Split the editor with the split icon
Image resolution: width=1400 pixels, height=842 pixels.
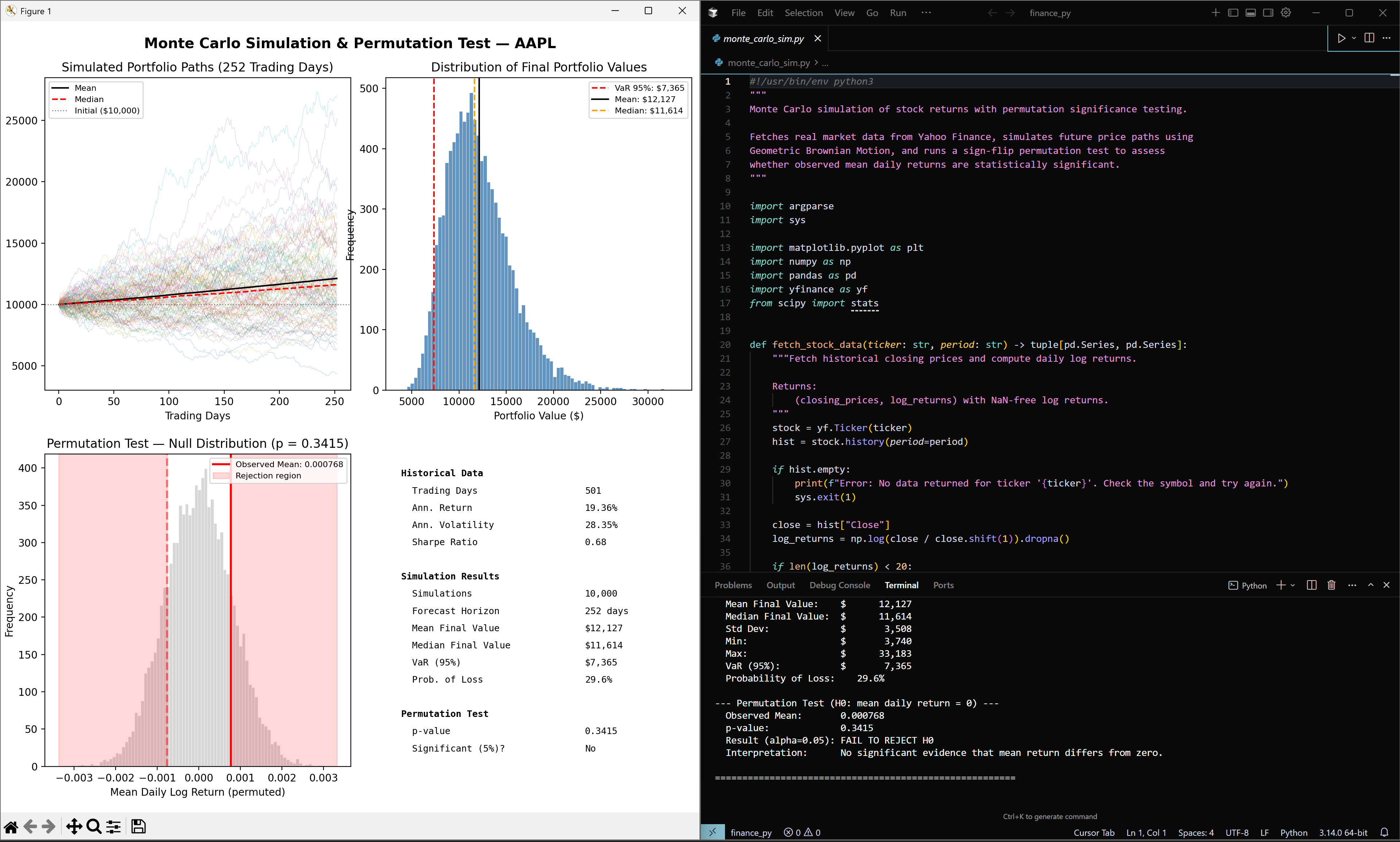pos(1369,38)
